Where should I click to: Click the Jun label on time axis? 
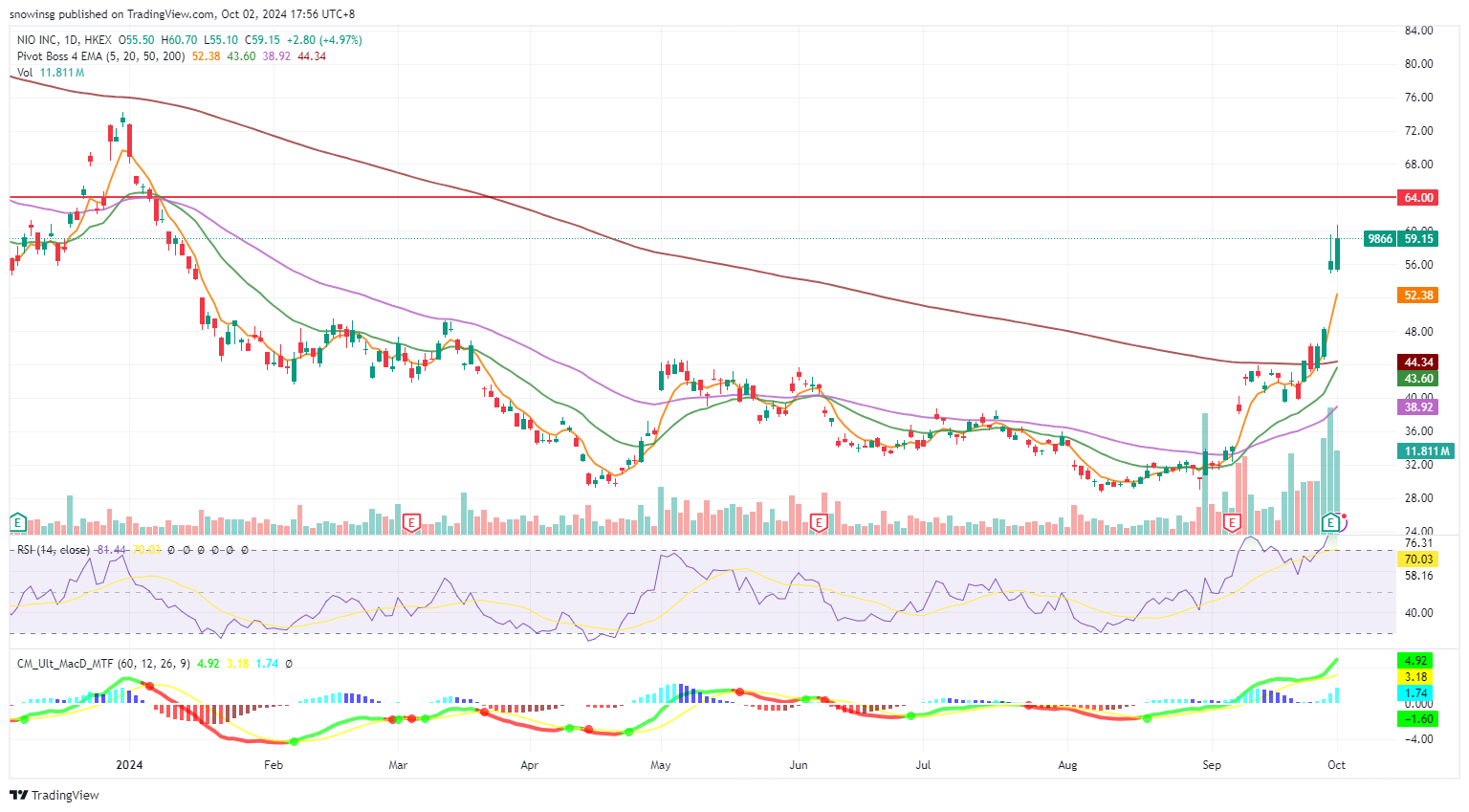point(799,765)
